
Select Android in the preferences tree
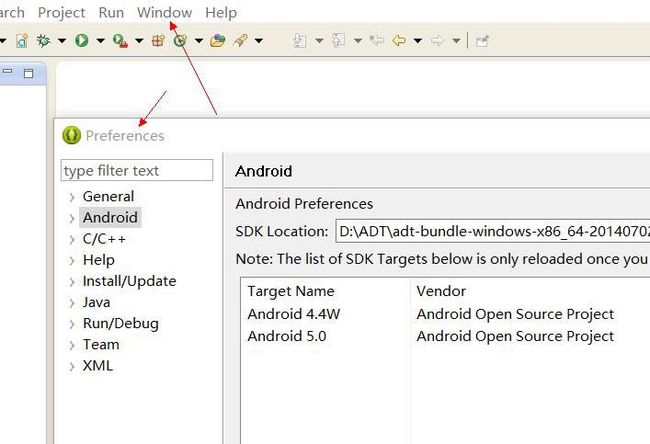click(x=110, y=217)
